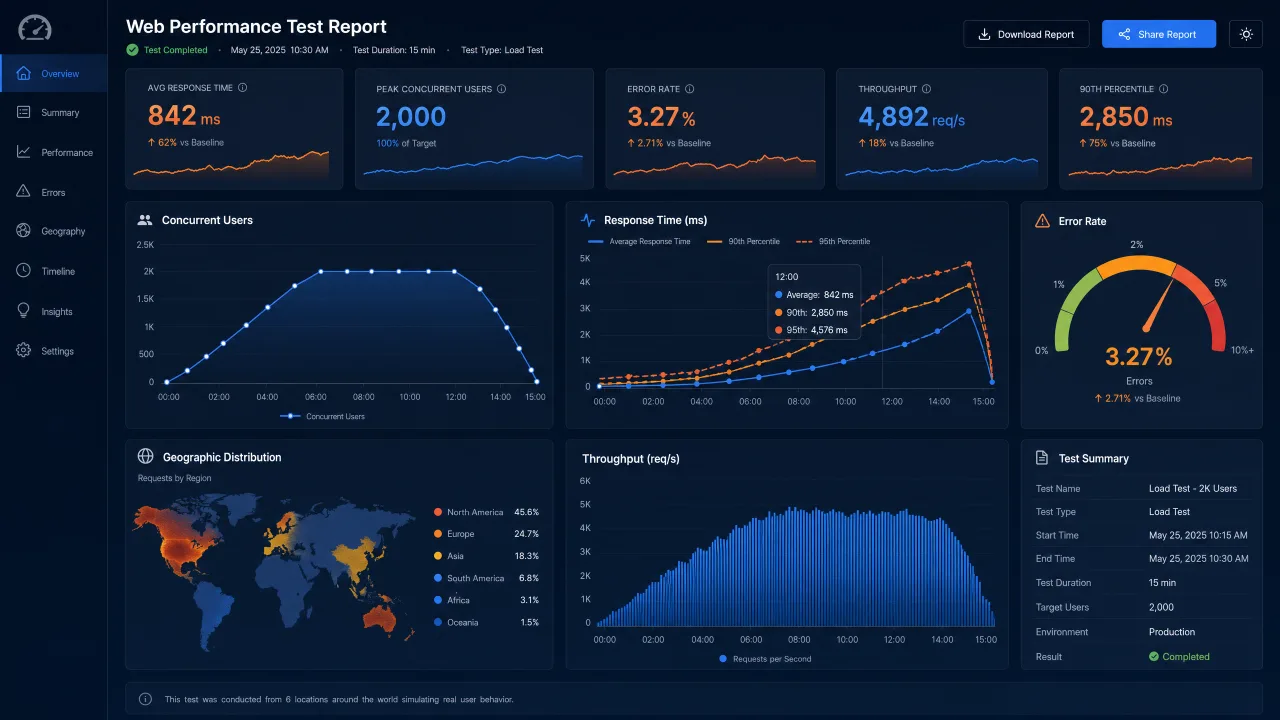This screenshot has width=1280, height=720.
Task: Click the Errors warning triangle icon
Action: tap(24, 191)
